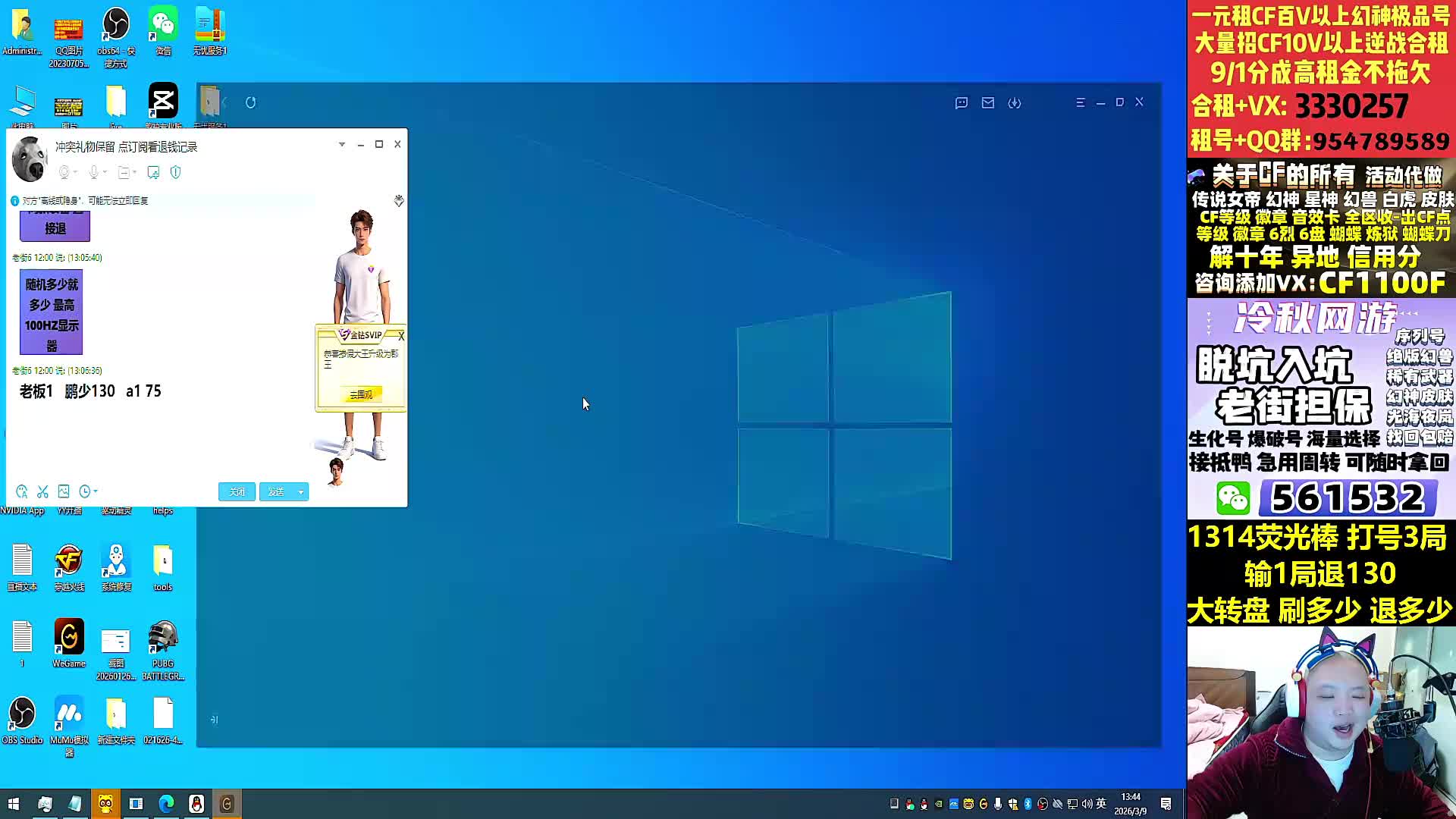Click the scissors screenshot icon in chat

42,491
